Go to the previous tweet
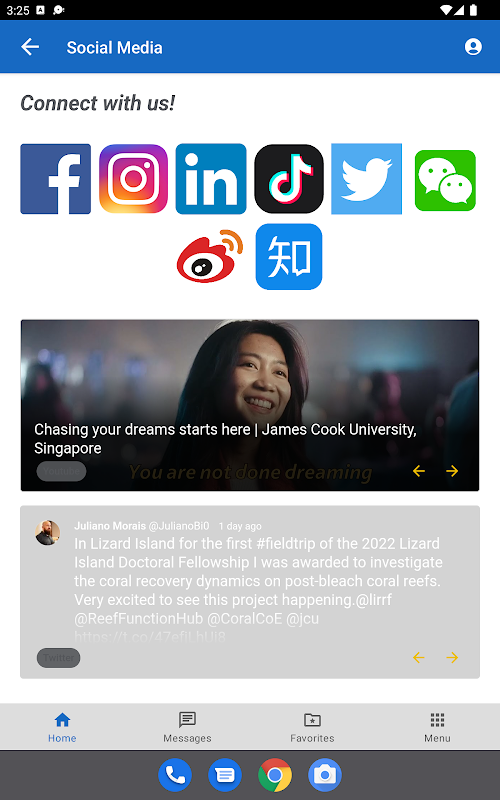The height and width of the screenshot is (800, 500). pos(419,658)
